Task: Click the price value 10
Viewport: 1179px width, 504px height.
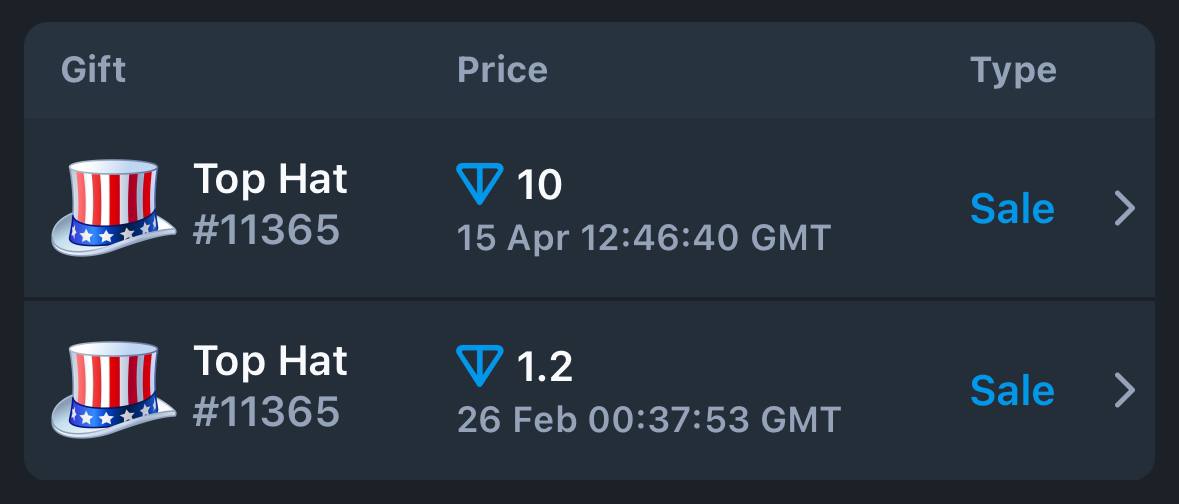Action: pos(539,184)
